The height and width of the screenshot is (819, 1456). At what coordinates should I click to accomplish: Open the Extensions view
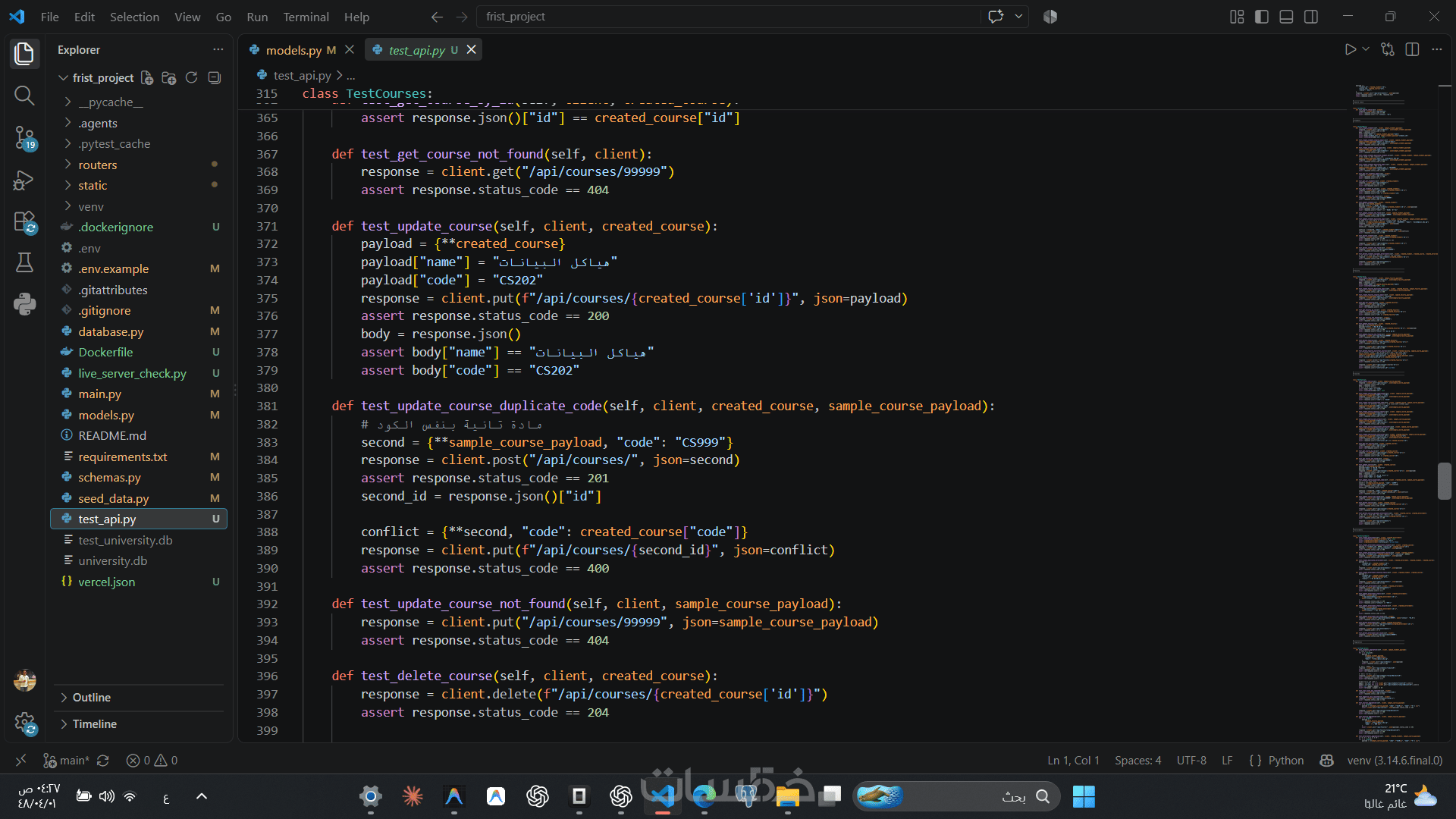tap(24, 222)
